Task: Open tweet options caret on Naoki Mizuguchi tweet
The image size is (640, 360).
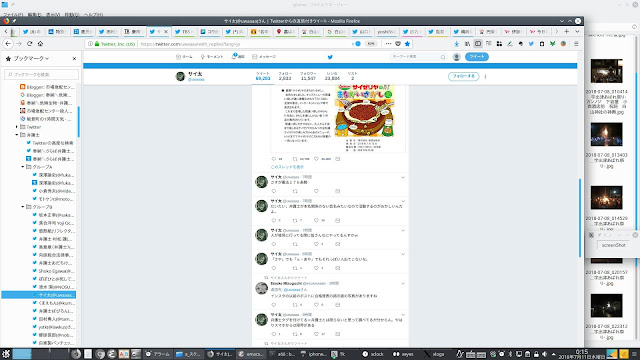Action: (x=403, y=283)
